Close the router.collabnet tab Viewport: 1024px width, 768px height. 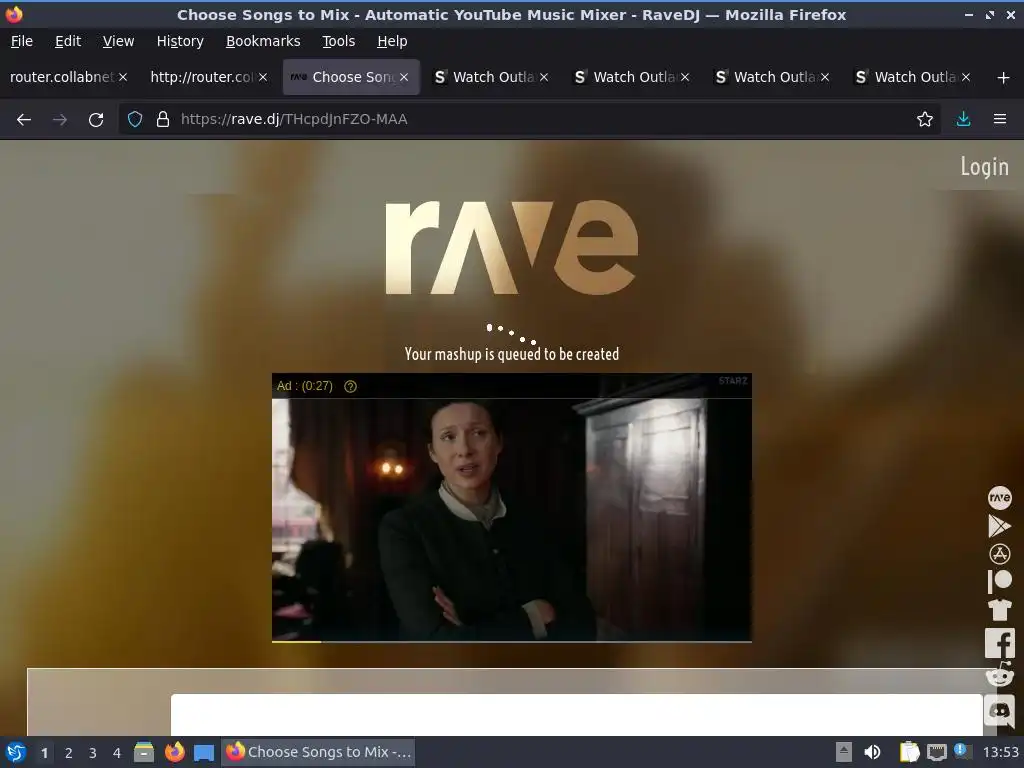[123, 77]
